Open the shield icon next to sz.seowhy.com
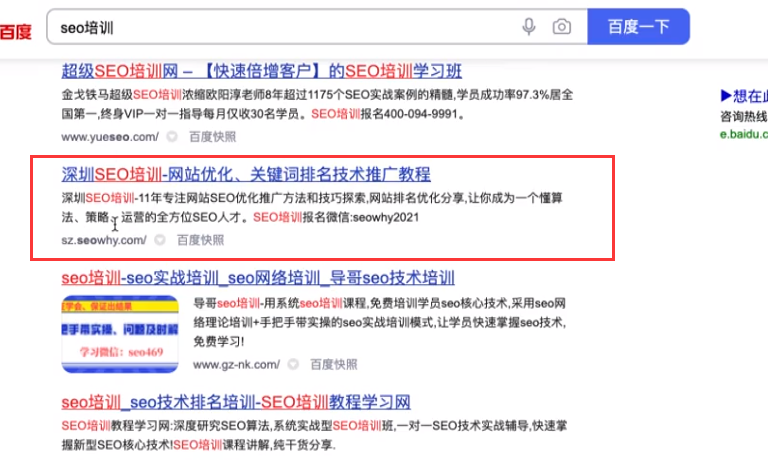768x460 pixels. pos(160,240)
